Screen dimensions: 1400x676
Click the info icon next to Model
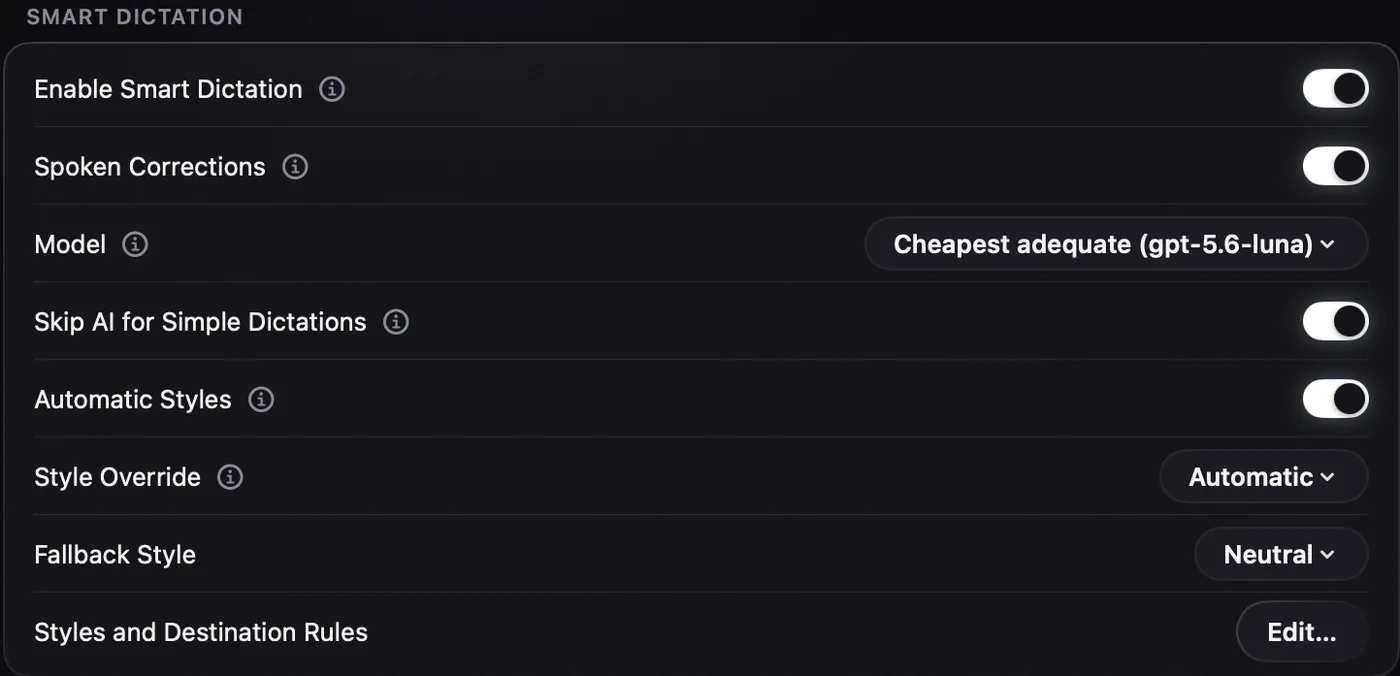coord(135,244)
